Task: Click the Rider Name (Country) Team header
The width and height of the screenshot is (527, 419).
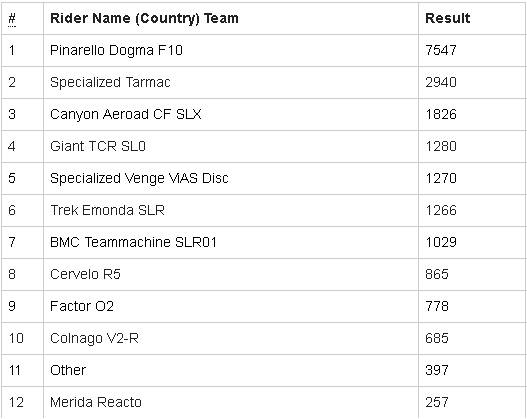Action: pyautogui.click(x=144, y=18)
